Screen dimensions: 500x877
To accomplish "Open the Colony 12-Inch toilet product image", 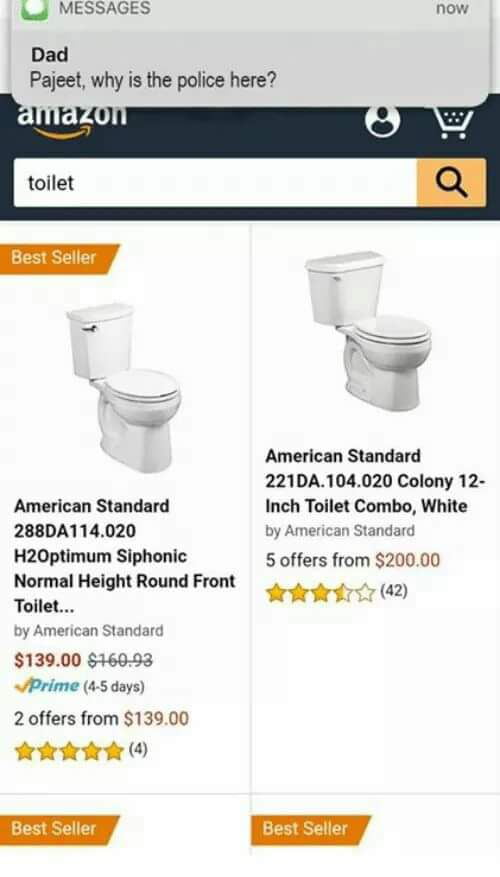I will 368,331.
